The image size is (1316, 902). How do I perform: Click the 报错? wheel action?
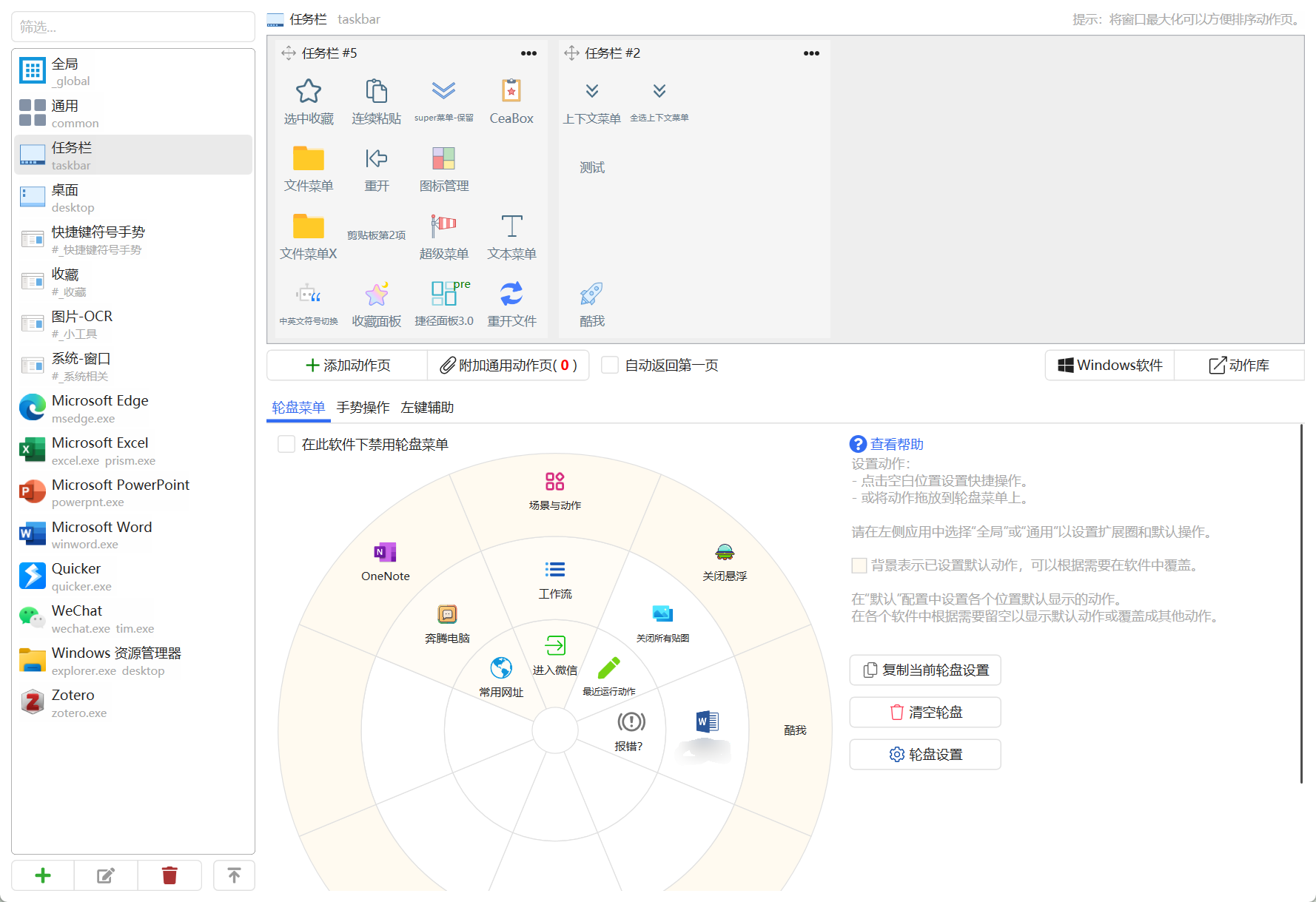click(631, 731)
